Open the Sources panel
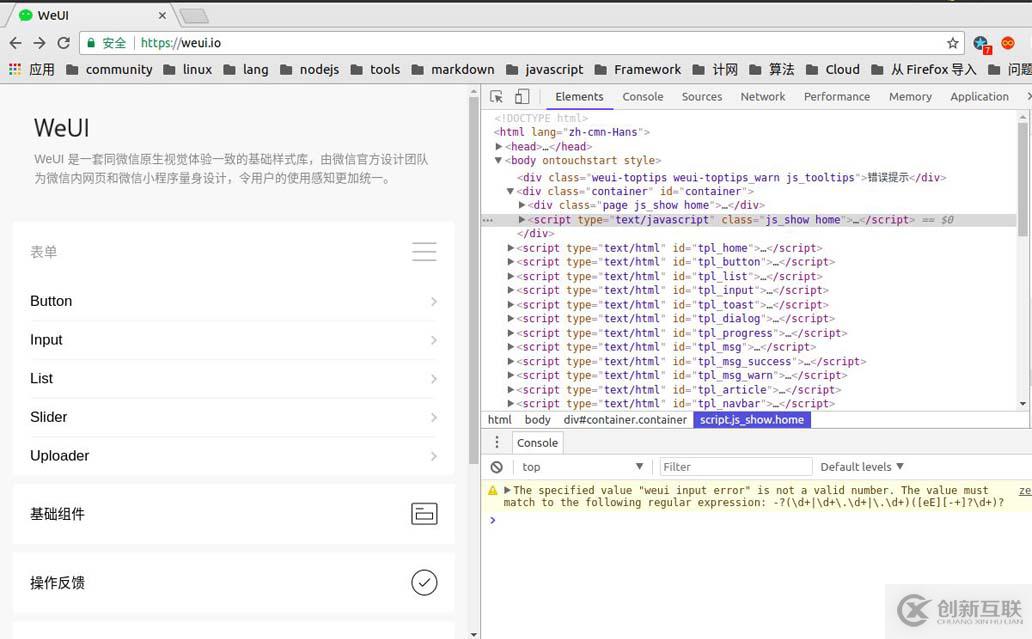The width and height of the screenshot is (1032, 639). click(701, 96)
